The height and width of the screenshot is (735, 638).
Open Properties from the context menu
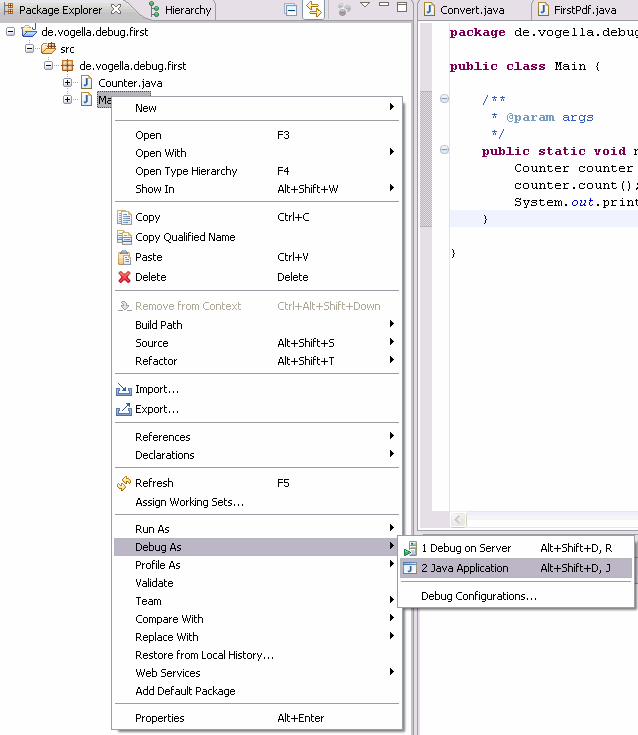(x=257, y=718)
